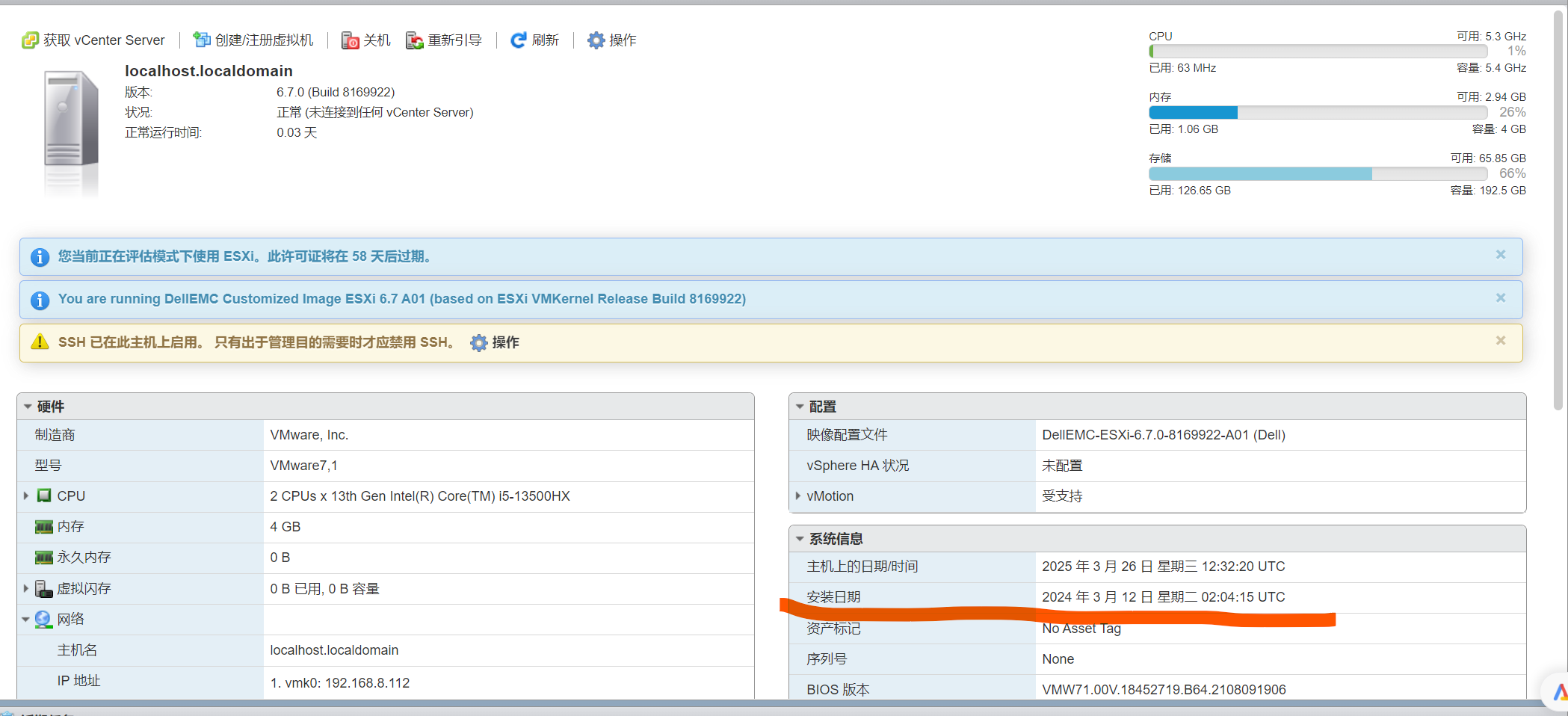The image size is (1568, 716).
Task: Click info icon on evaluation license banner
Action: [x=40, y=257]
